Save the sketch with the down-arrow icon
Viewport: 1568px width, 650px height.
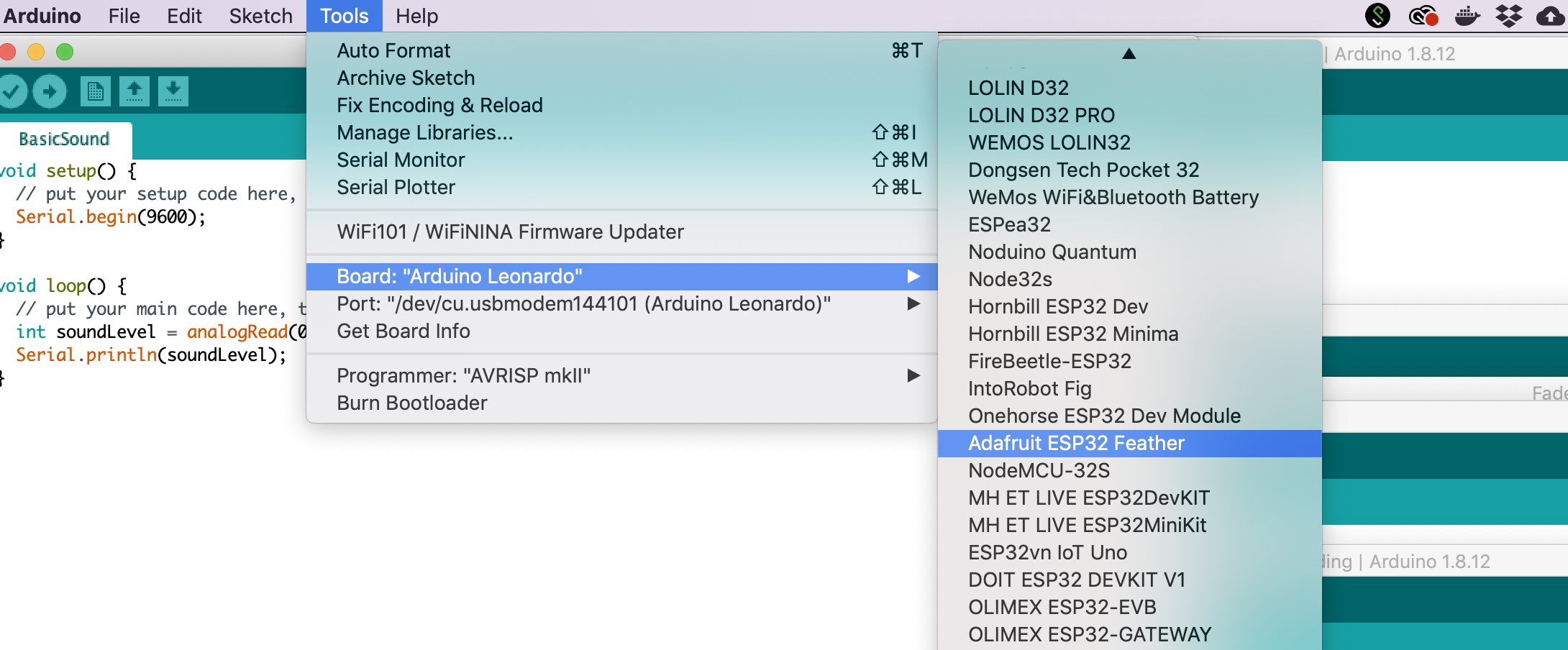173,91
